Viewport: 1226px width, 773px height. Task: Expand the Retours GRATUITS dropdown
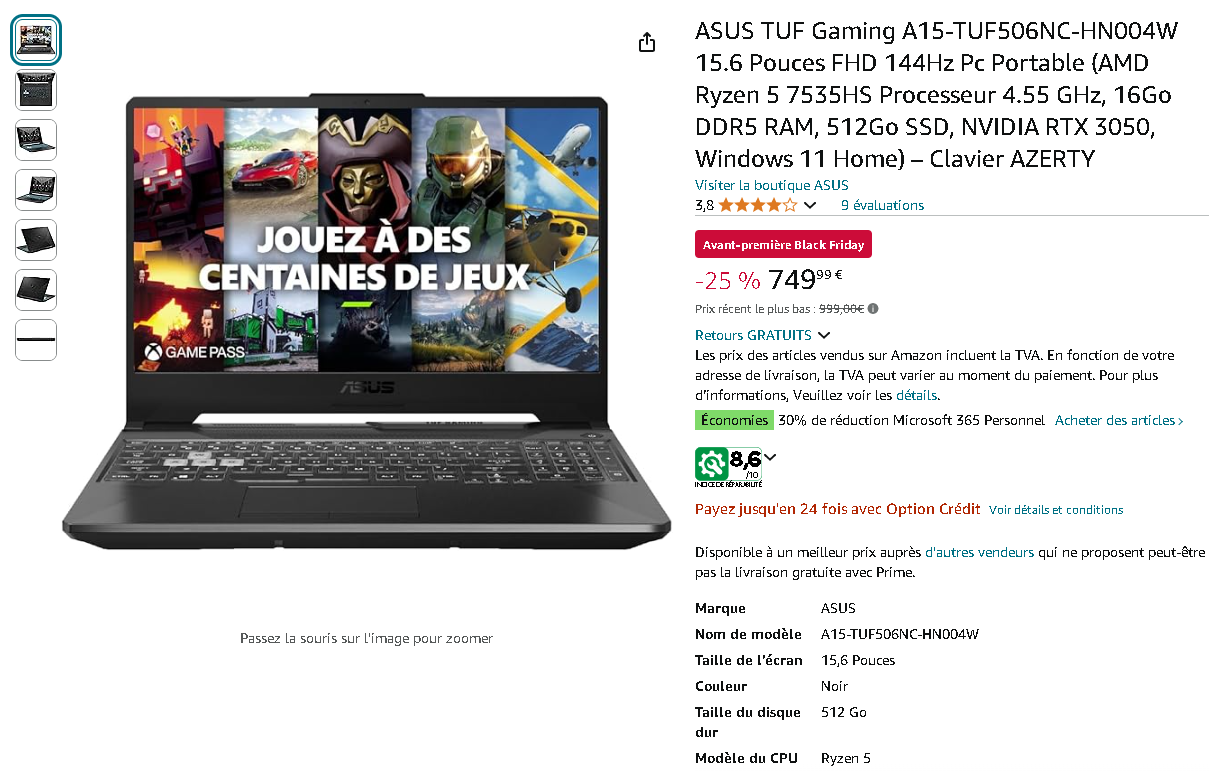coord(763,335)
